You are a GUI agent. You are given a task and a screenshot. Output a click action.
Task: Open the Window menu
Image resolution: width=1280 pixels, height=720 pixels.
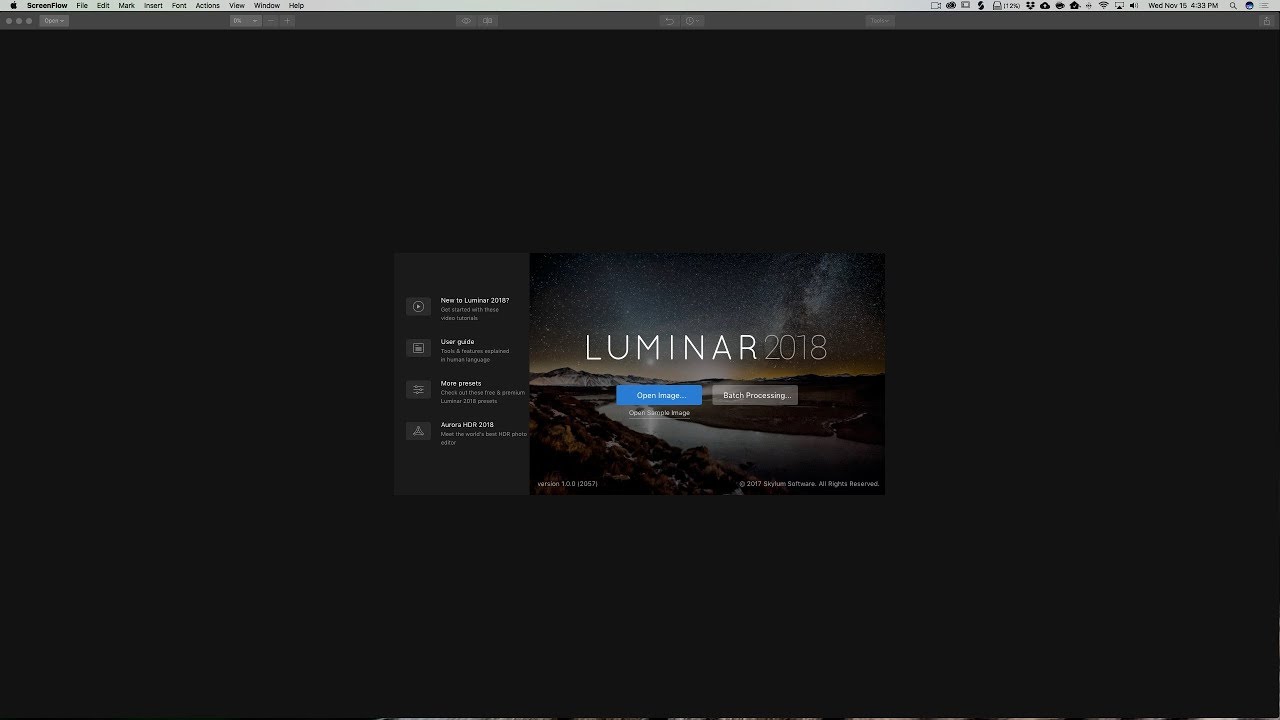click(267, 6)
